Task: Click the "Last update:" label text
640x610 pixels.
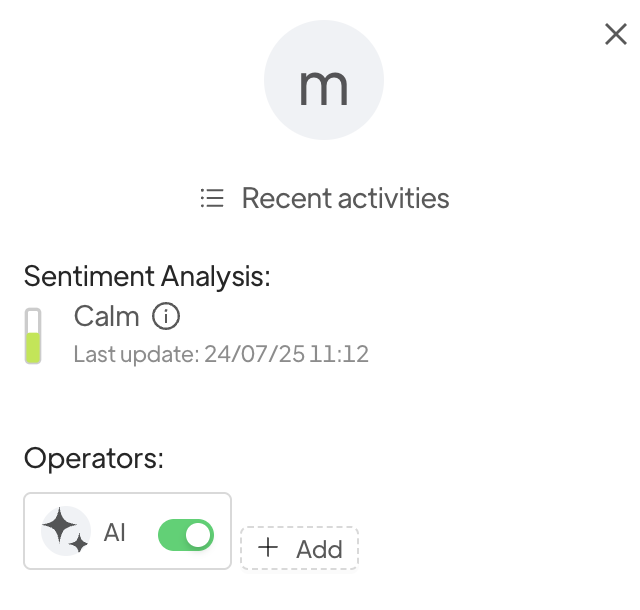Action: (136, 354)
